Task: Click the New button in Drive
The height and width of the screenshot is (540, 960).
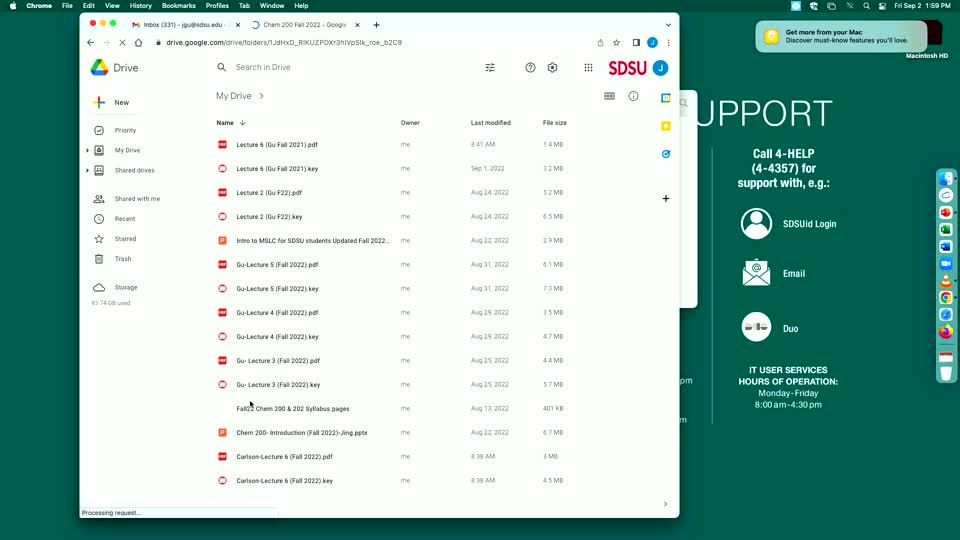Action: [x=112, y=103]
